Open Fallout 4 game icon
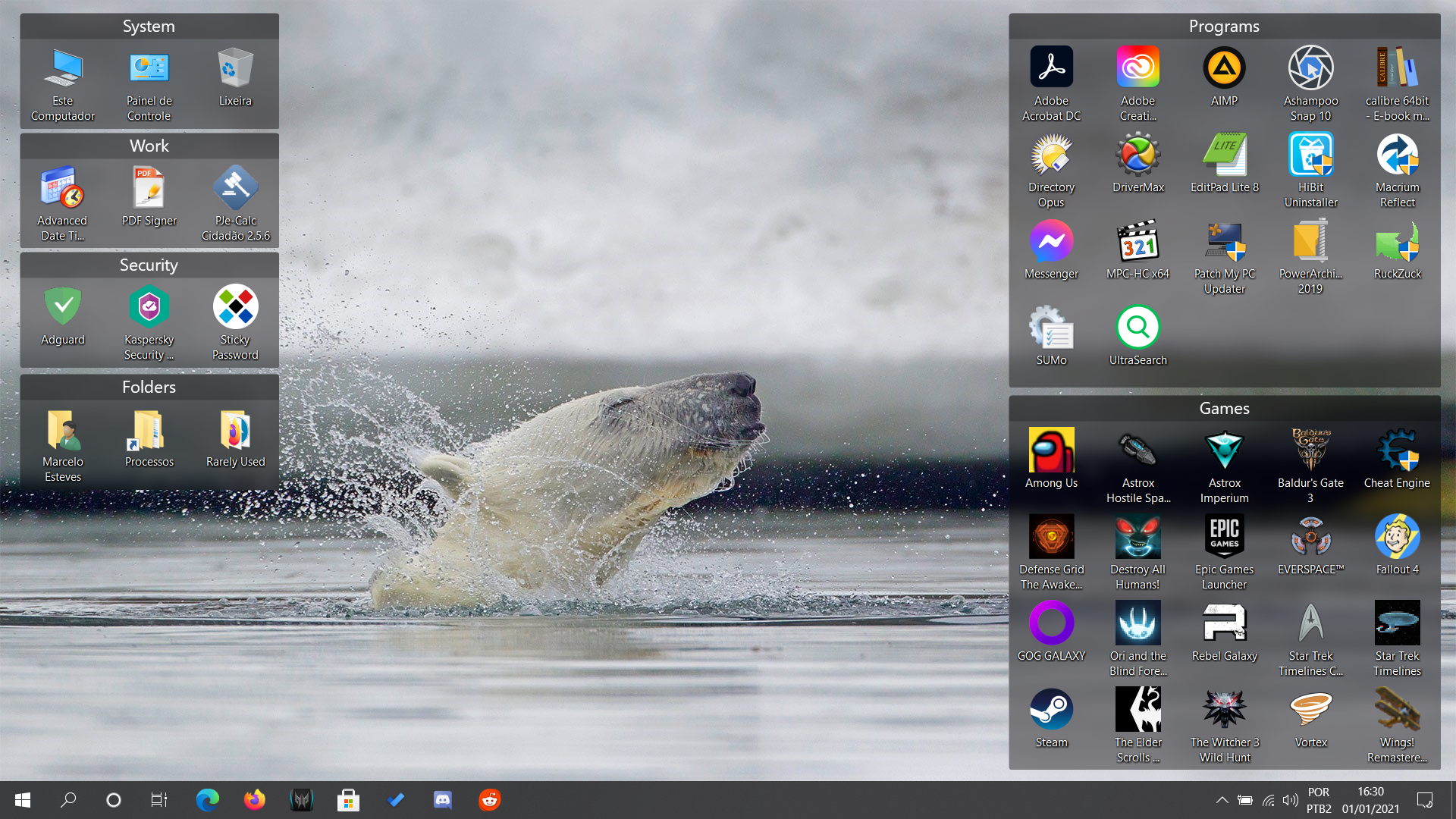 click(x=1397, y=537)
